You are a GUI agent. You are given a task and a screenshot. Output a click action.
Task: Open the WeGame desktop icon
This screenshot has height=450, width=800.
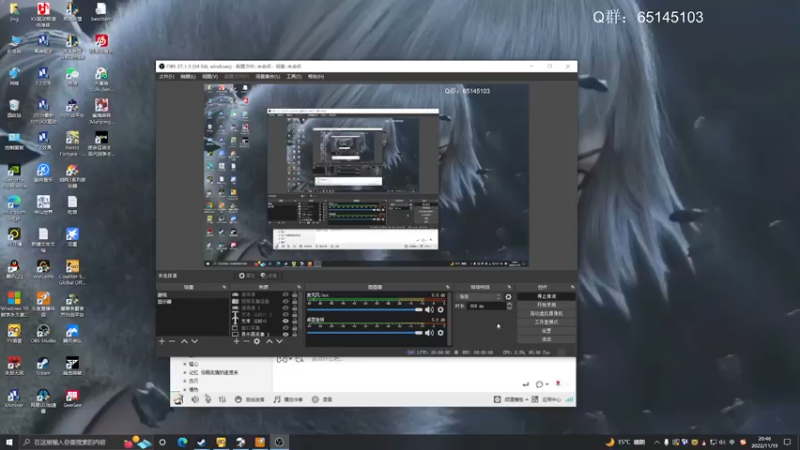pyautogui.click(x=43, y=269)
